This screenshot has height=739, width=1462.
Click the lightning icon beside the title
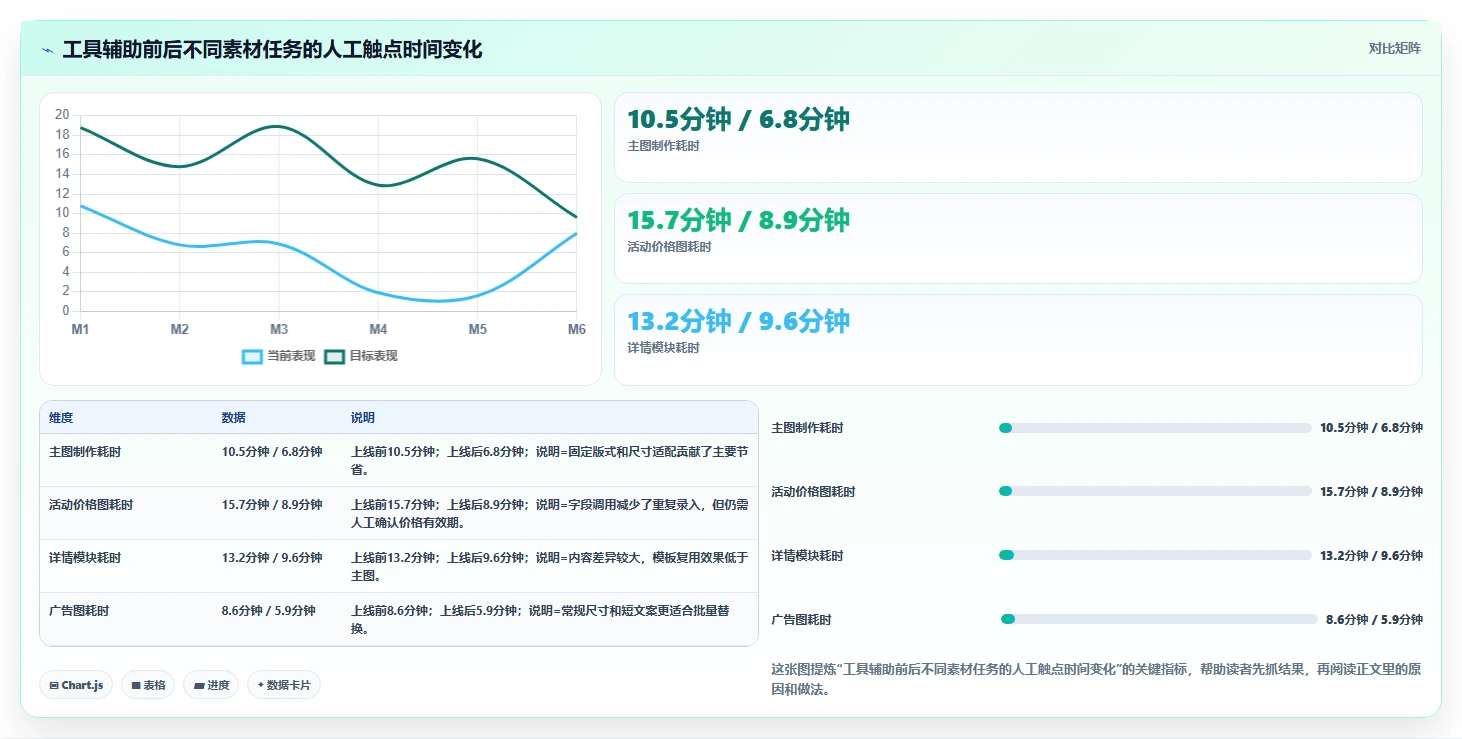click(48, 50)
